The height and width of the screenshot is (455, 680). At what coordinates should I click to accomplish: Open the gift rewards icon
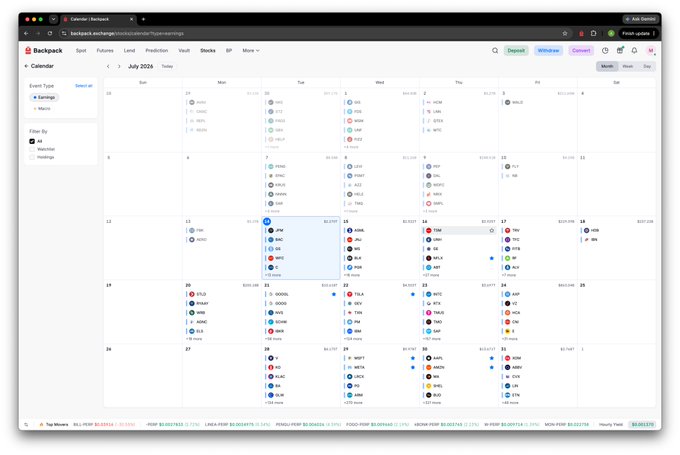620,50
